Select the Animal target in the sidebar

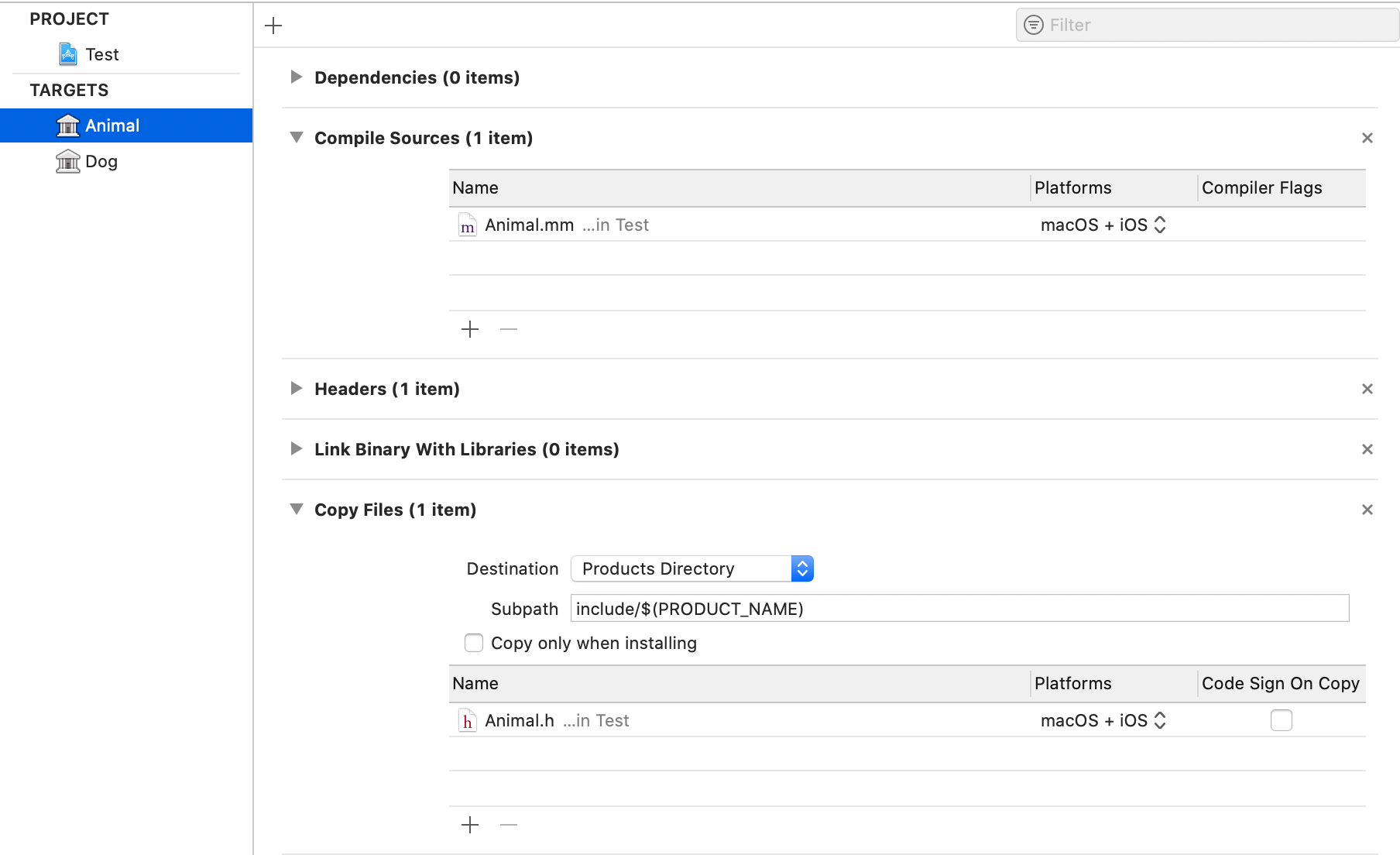(x=113, y=125)
